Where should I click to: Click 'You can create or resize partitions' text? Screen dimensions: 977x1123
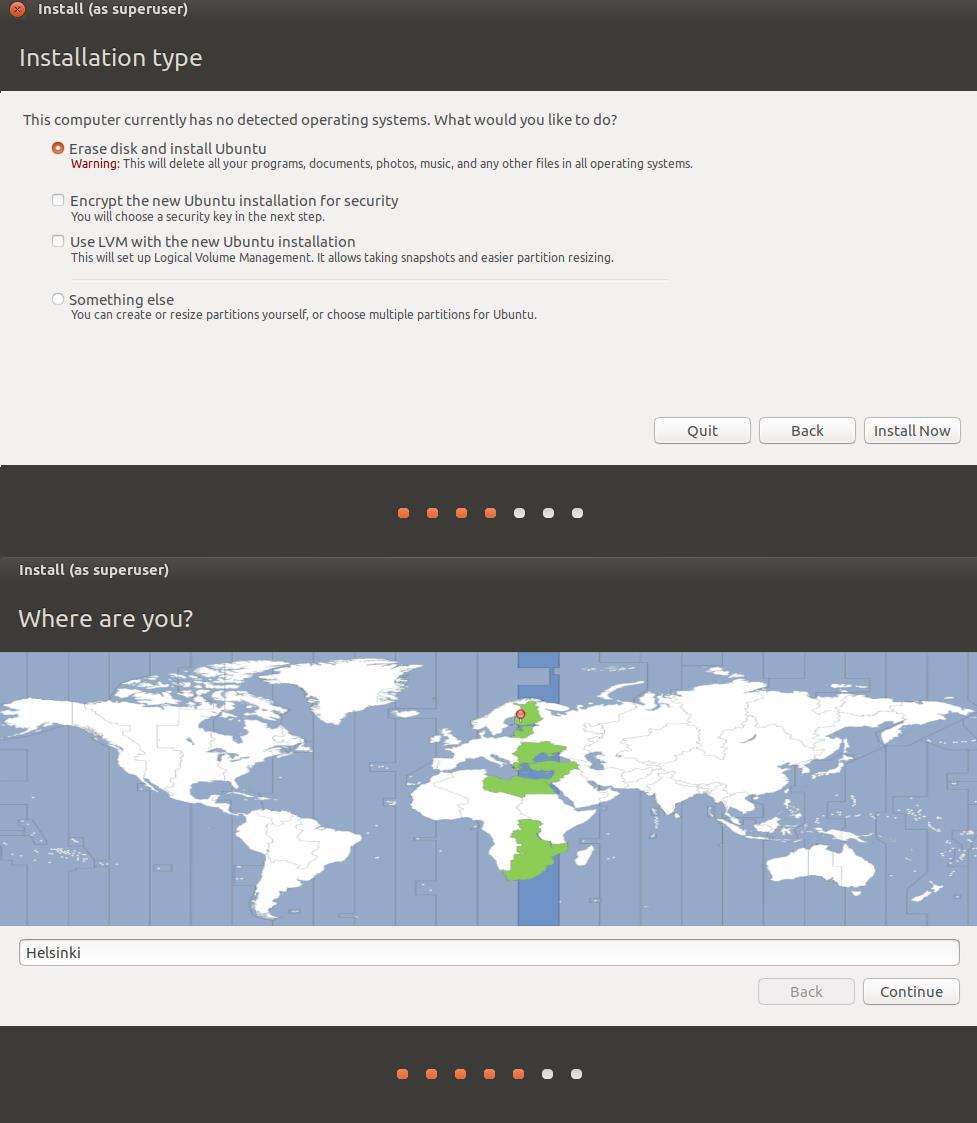[x=304, y=314]
